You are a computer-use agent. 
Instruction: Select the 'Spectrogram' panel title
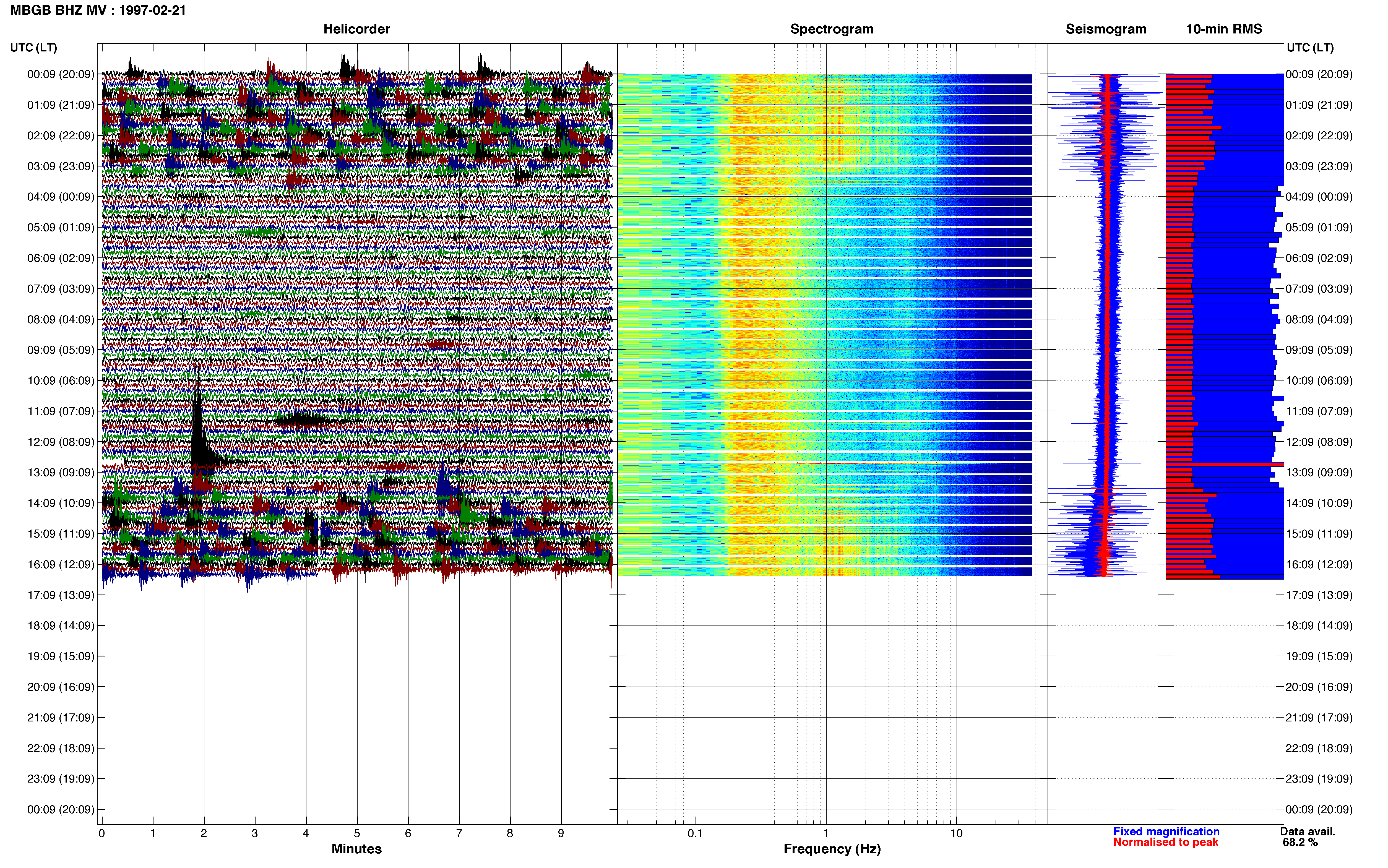[x=832, y=29]
